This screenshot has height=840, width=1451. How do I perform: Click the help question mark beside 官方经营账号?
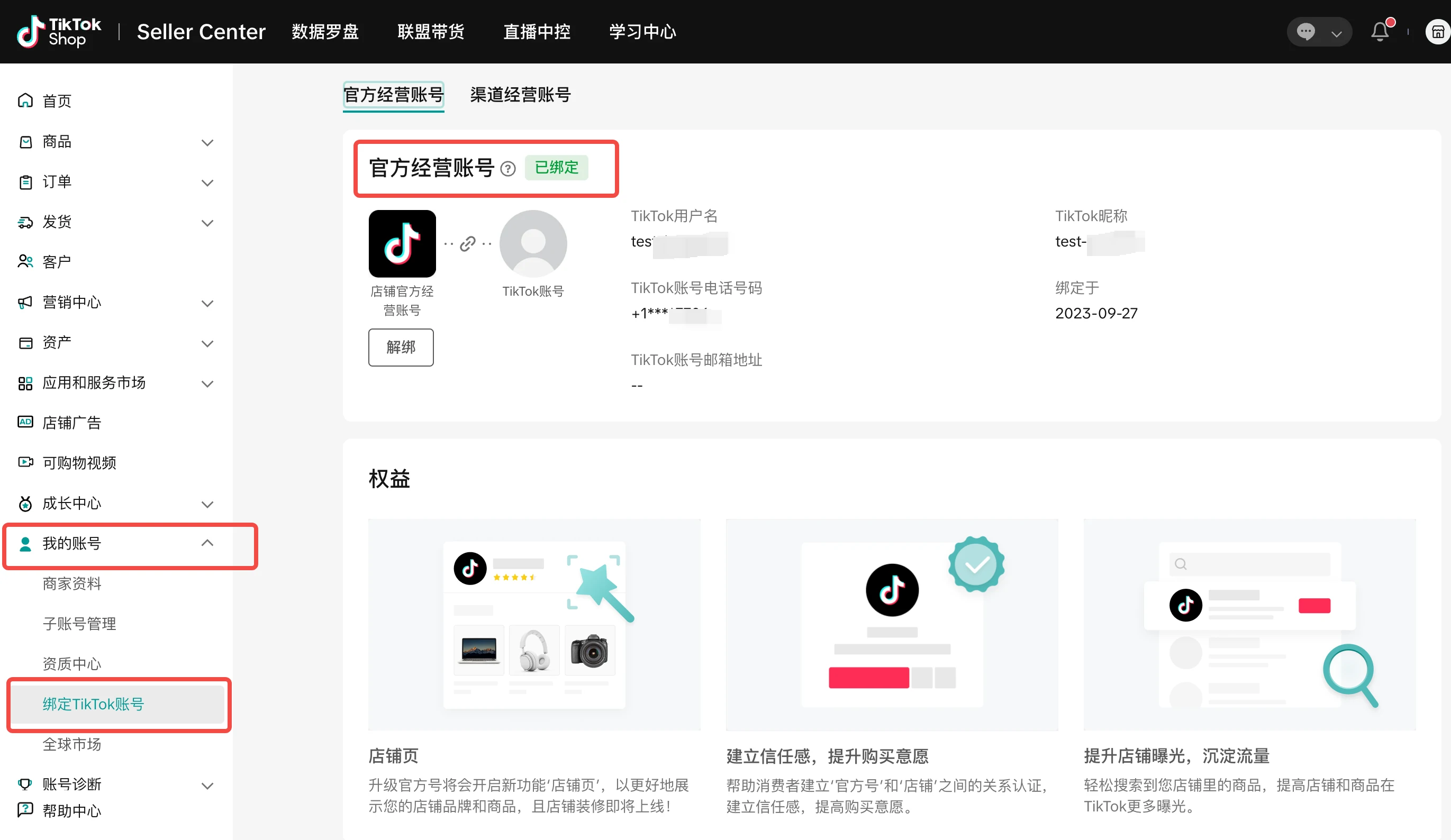[507, 169]
